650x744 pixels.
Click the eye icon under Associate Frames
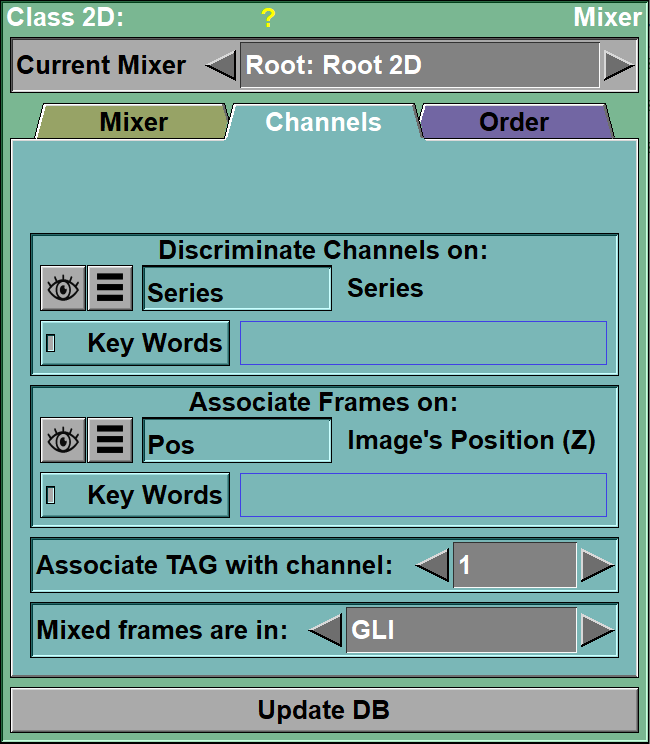point(63,441)
